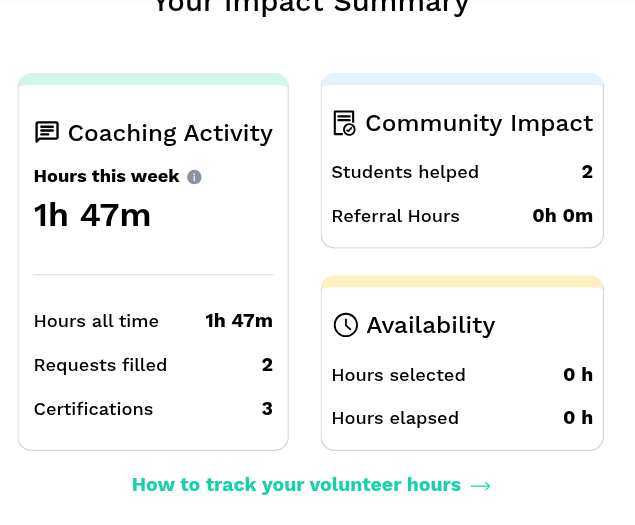635x525 pixels.
Task: Click the Students helped label
Action: [405, 172]
